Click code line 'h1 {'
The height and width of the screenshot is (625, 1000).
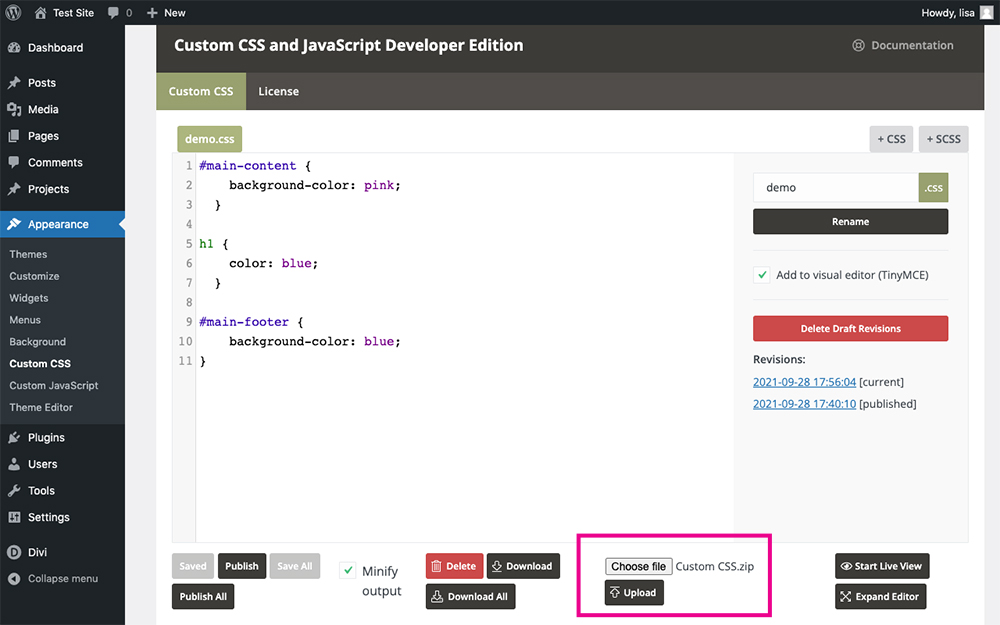coord(214,244)
